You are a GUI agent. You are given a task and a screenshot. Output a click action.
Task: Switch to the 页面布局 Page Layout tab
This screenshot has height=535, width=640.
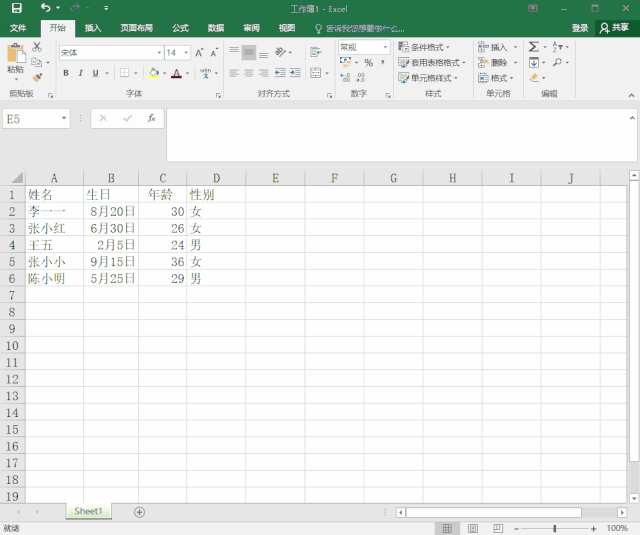136,28
